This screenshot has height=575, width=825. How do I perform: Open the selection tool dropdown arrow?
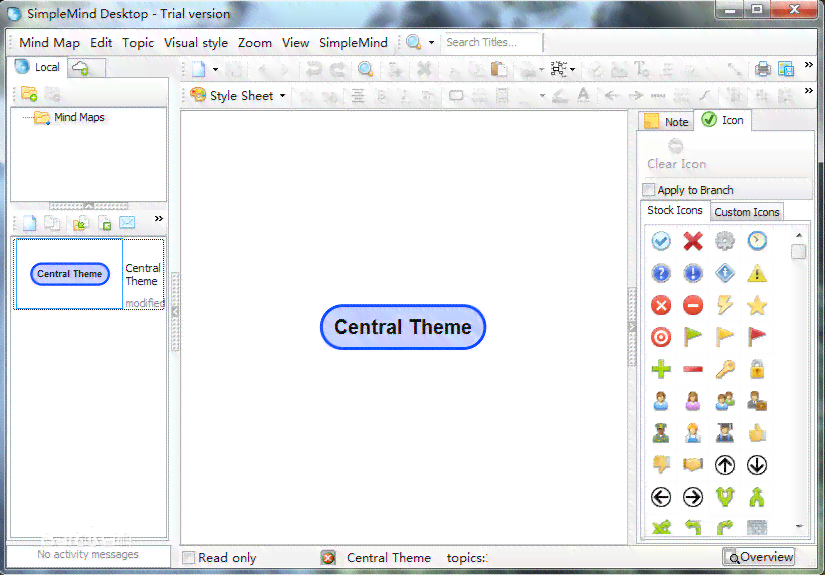(572, 69)
